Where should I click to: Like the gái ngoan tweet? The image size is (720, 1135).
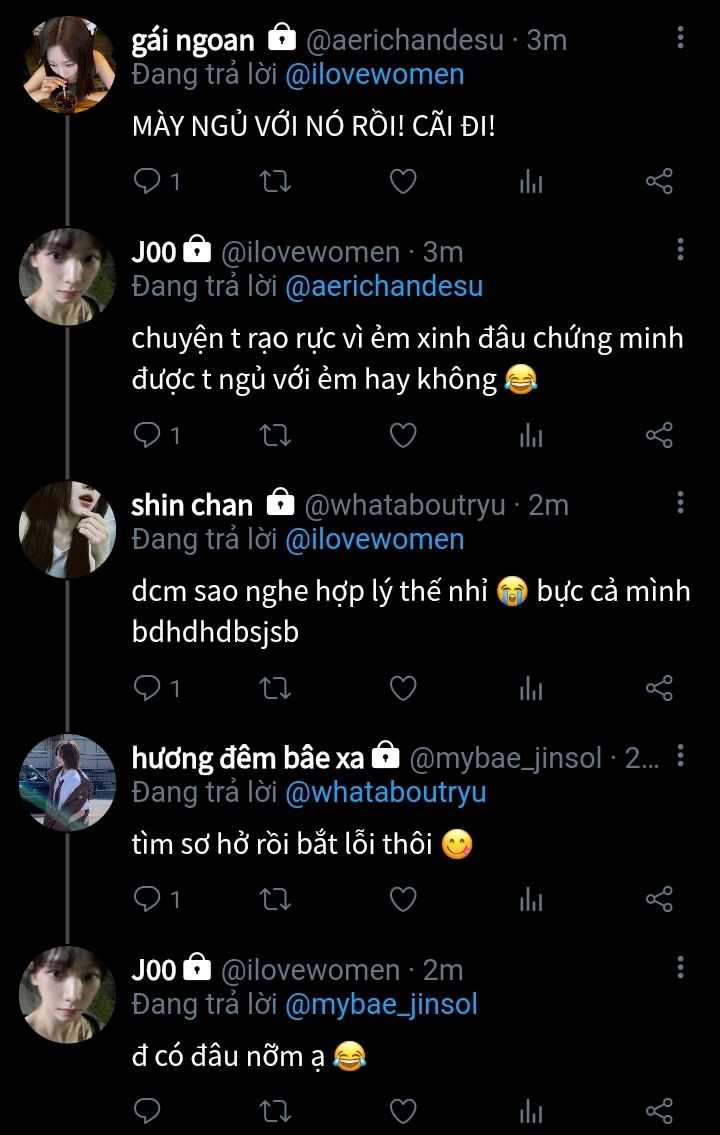click(x=402, y=182)
